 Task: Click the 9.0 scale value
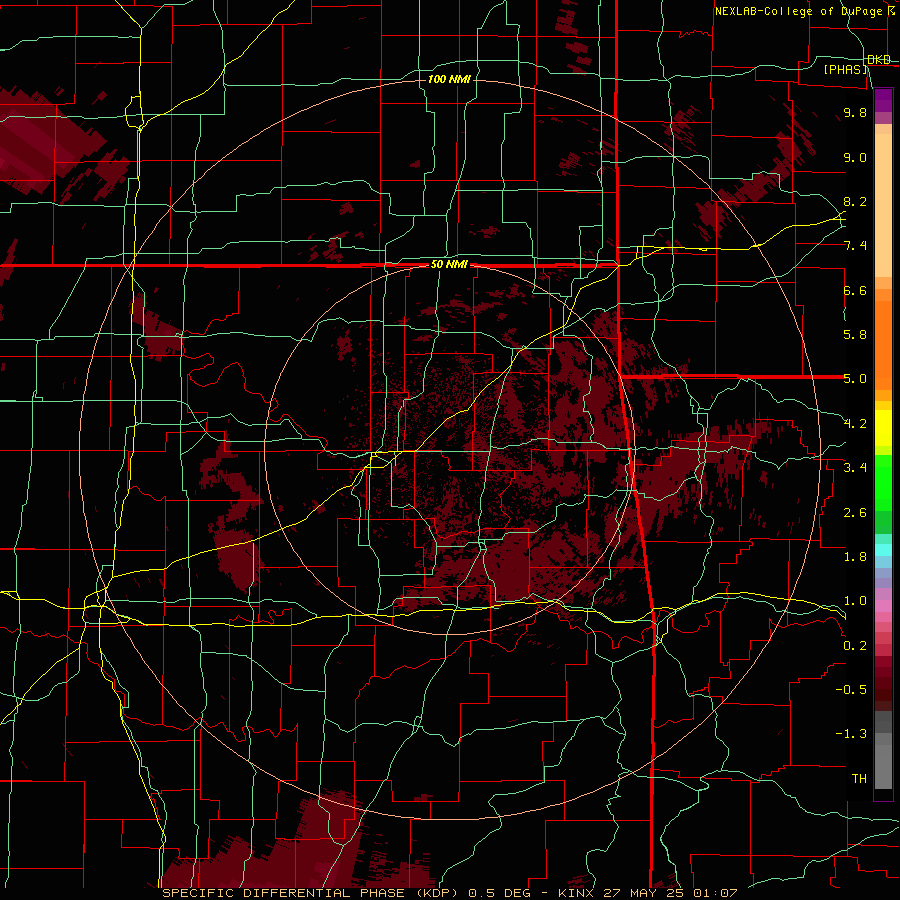(855, 158)
